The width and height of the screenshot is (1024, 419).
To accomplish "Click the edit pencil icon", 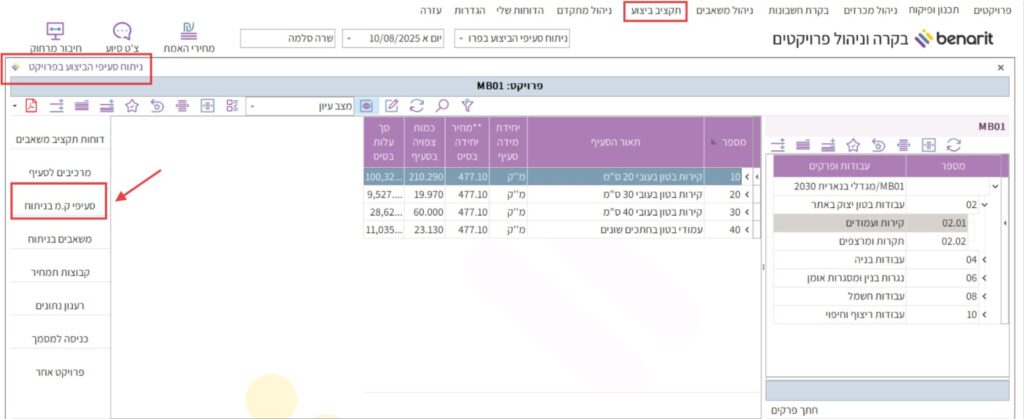I will 392,105.
